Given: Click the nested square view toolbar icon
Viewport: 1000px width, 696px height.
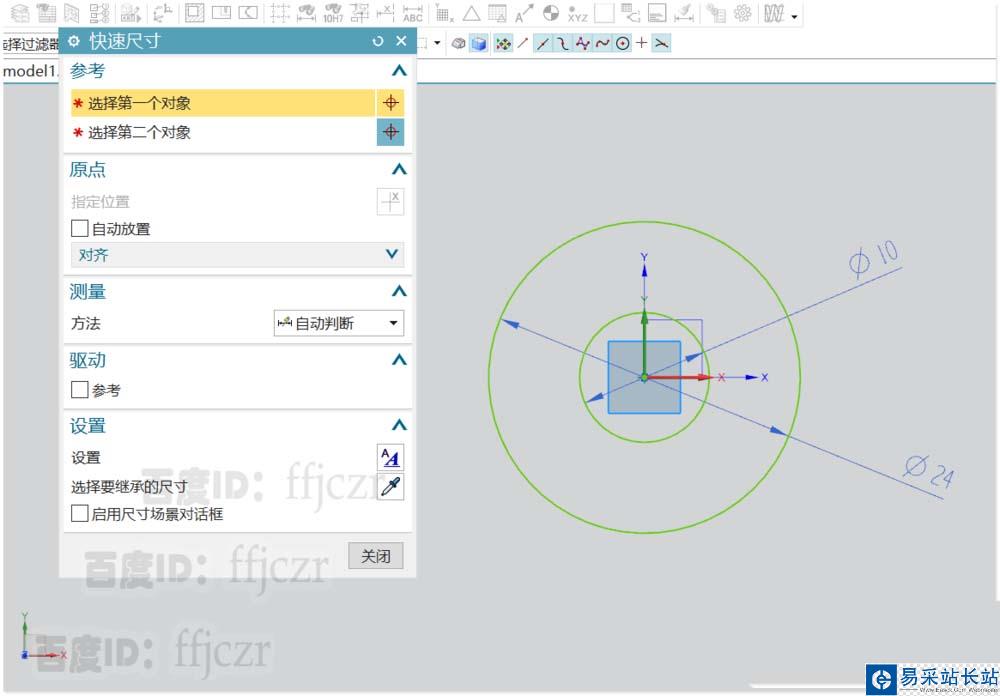Looking at the screenshot, I should click(x=195, y=13).
